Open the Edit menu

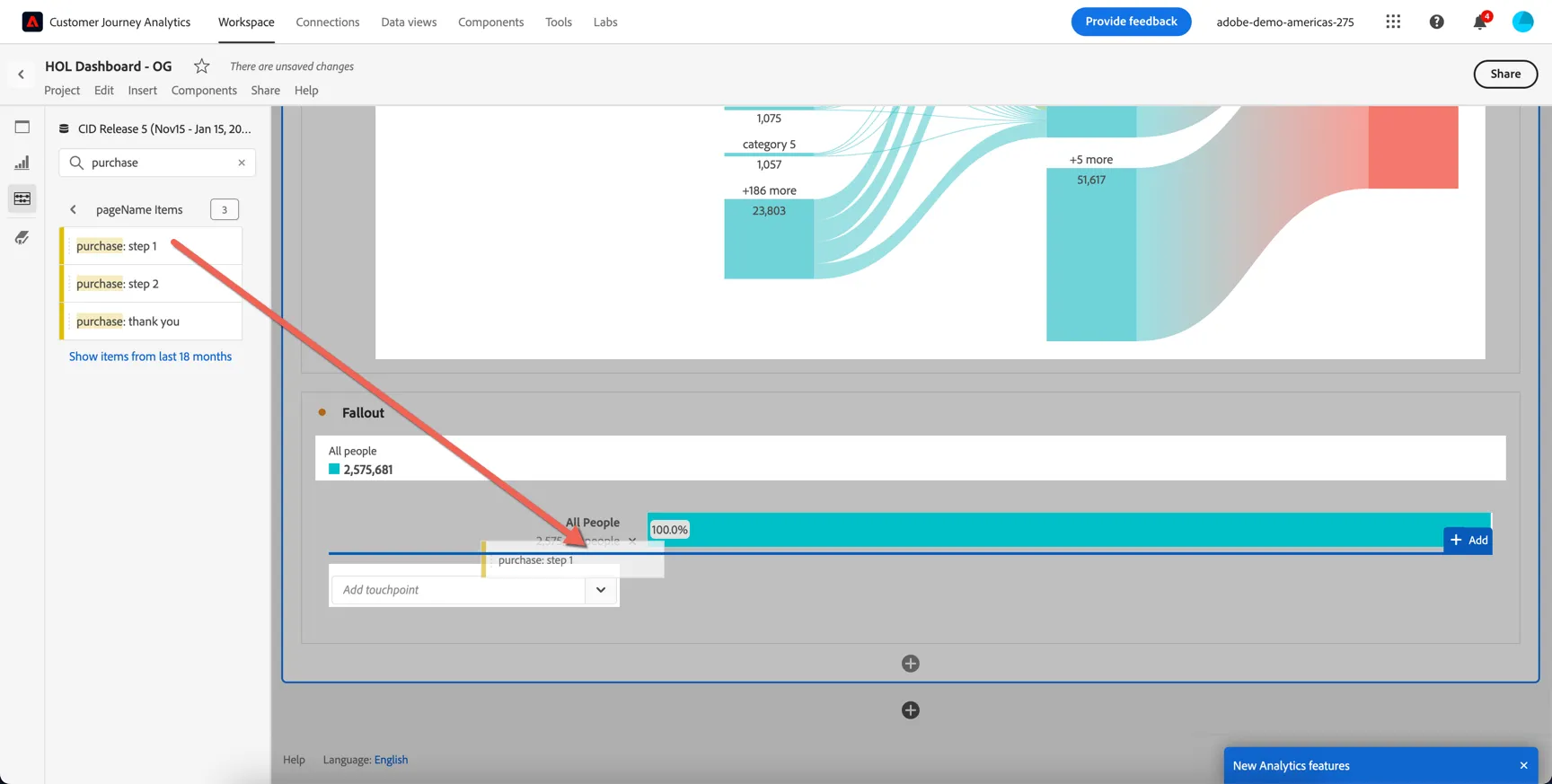pos(104,91)
